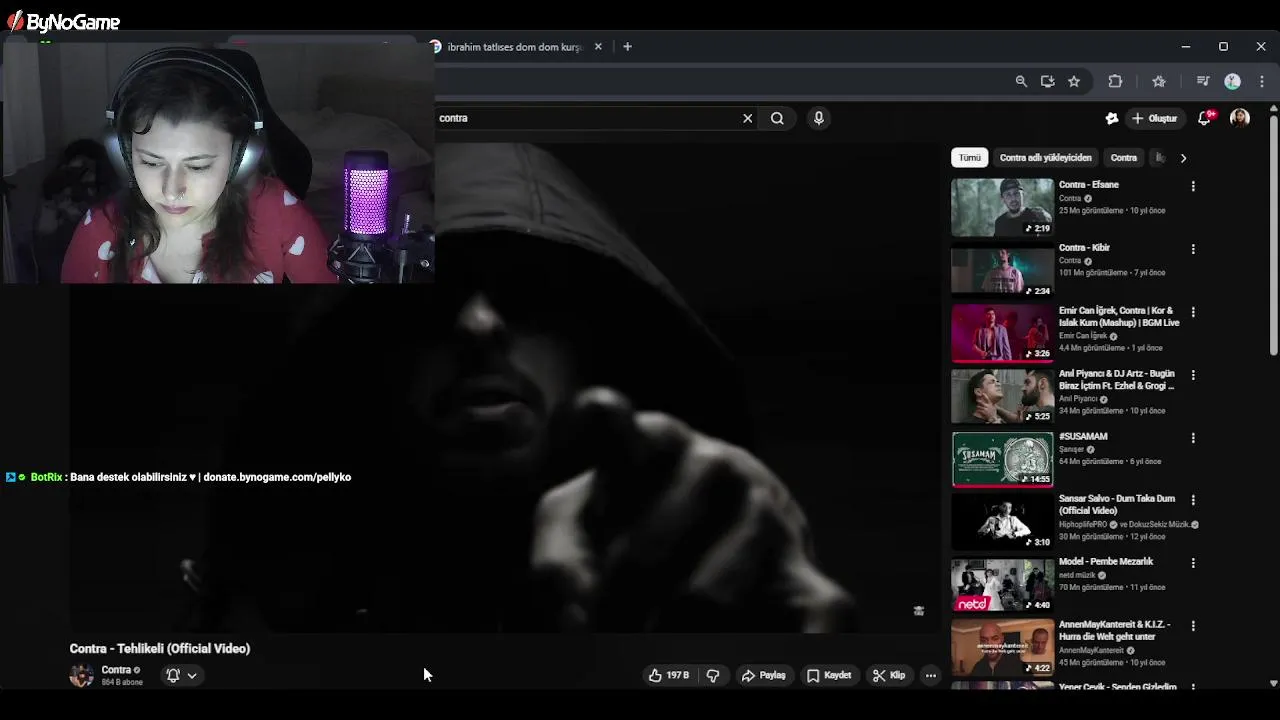The image size is (1280, 720).
Task: Open the Contra channel avatar
Action: (81, 675)
